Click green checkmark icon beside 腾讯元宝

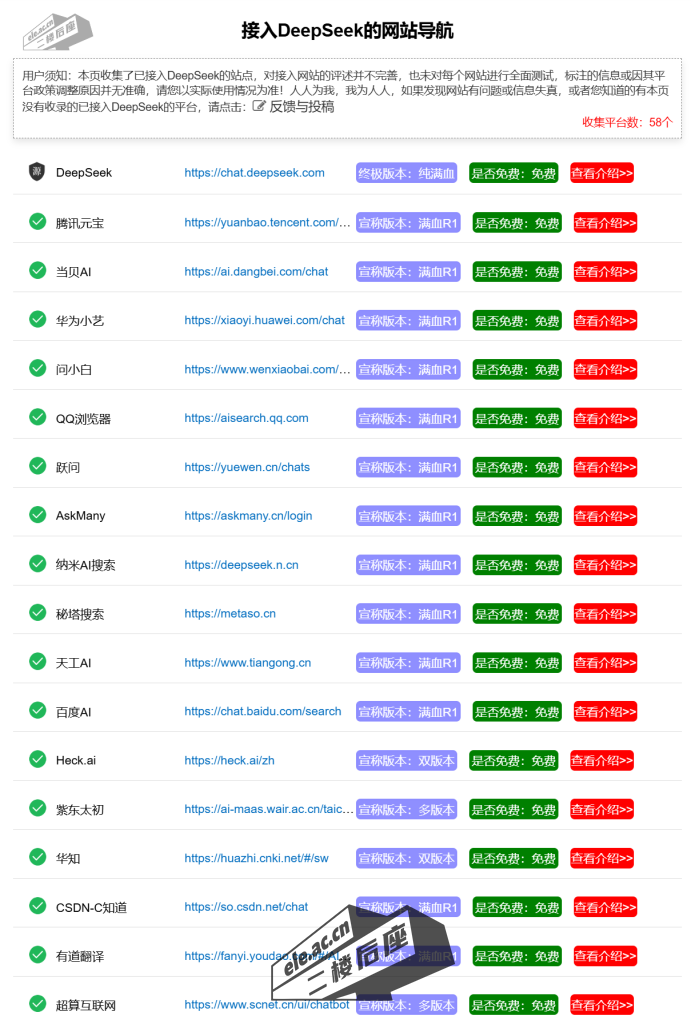[x=38, y=222]
